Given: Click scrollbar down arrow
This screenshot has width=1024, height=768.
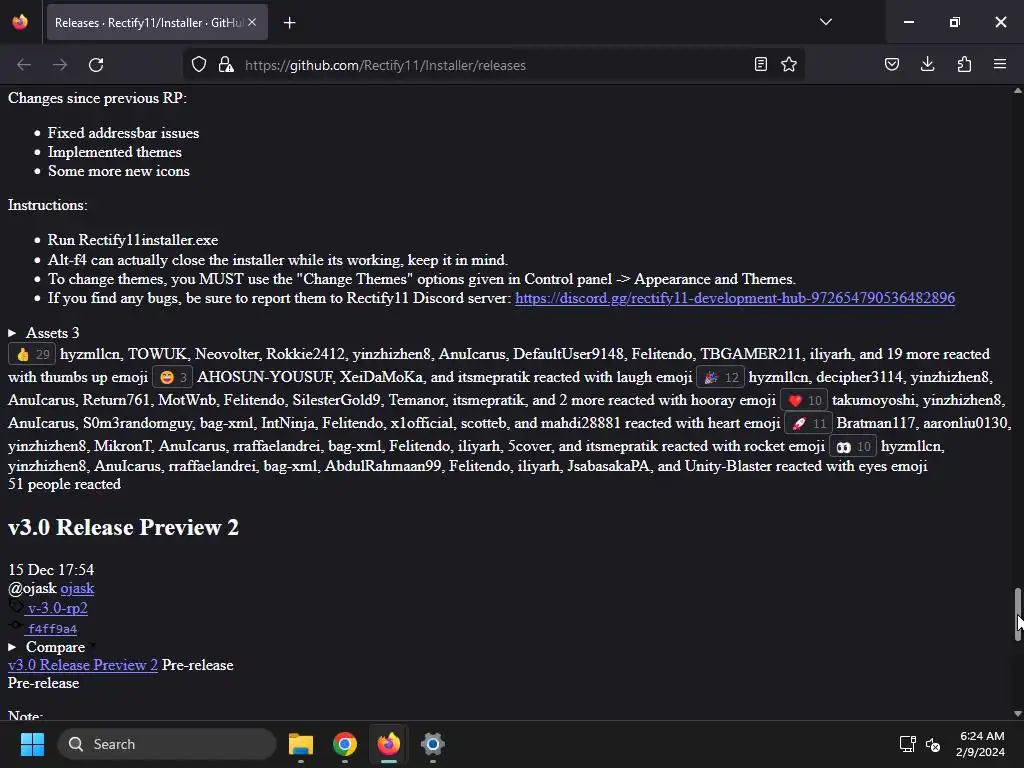Looking at the screenshot, I should [x=1017, y=714].
